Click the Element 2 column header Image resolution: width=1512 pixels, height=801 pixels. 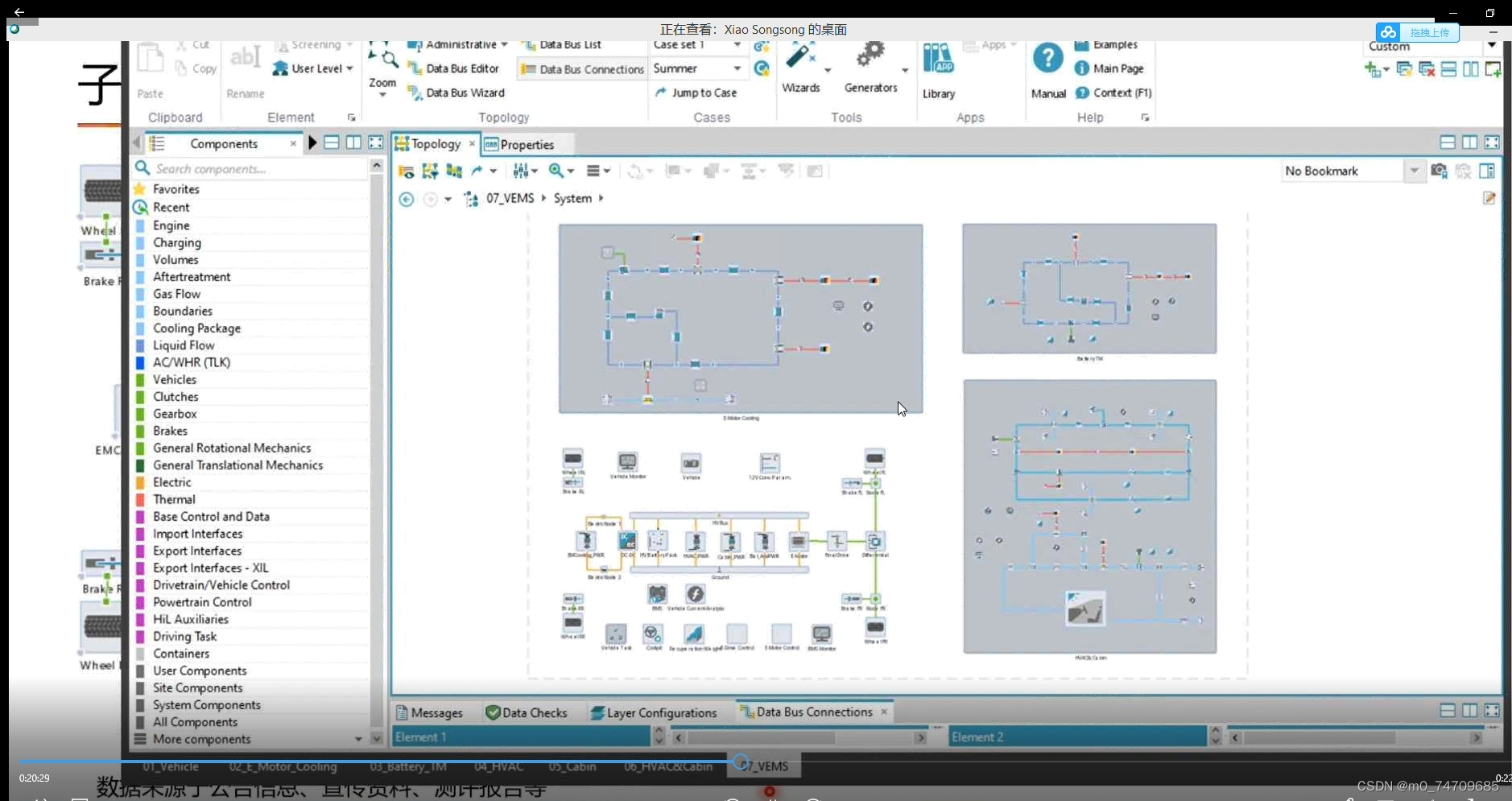click(1077, 737)
